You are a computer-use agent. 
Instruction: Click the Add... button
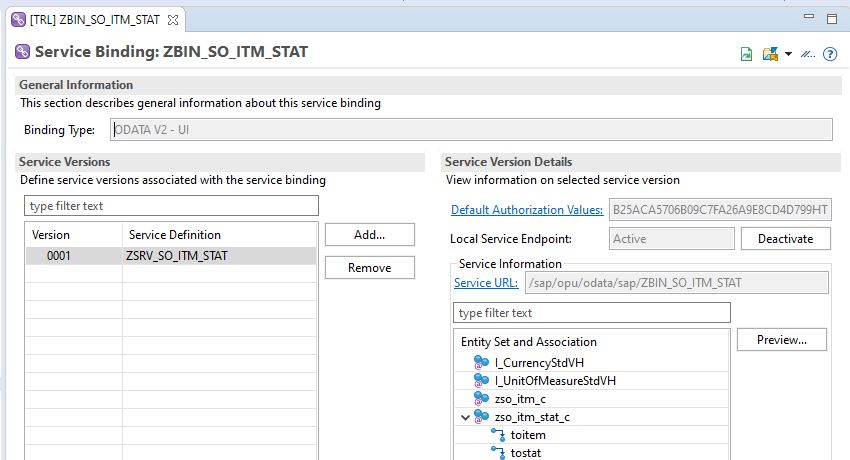coord(370,235)
